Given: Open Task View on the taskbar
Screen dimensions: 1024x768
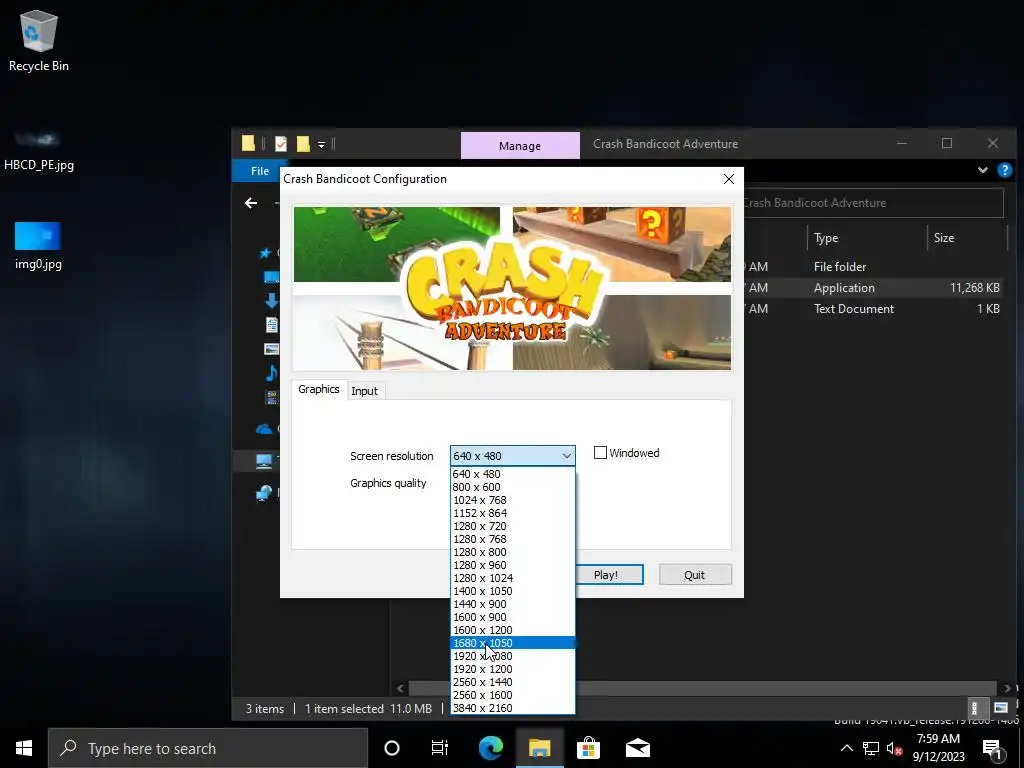Looking at the screenshot, I should (440, 748).
